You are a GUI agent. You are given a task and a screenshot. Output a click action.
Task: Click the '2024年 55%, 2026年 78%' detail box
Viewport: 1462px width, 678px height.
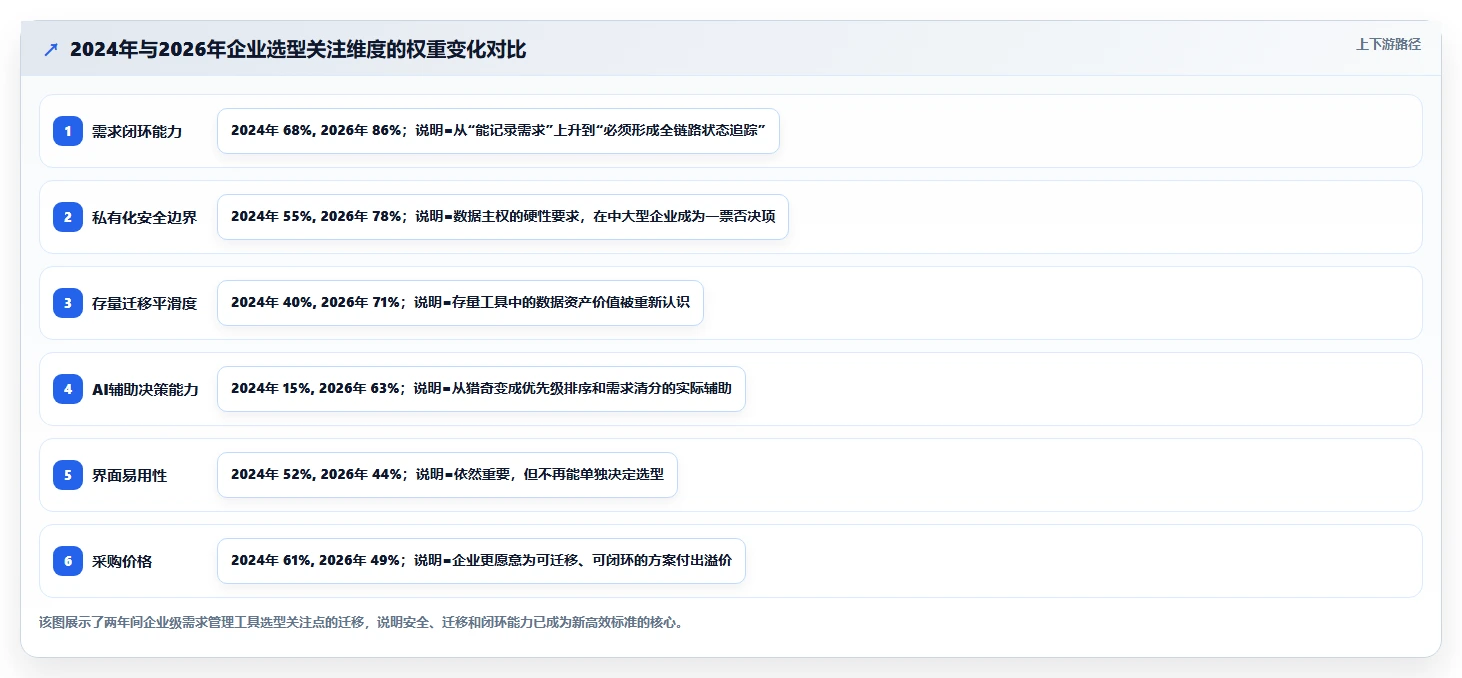coord(503,217)
